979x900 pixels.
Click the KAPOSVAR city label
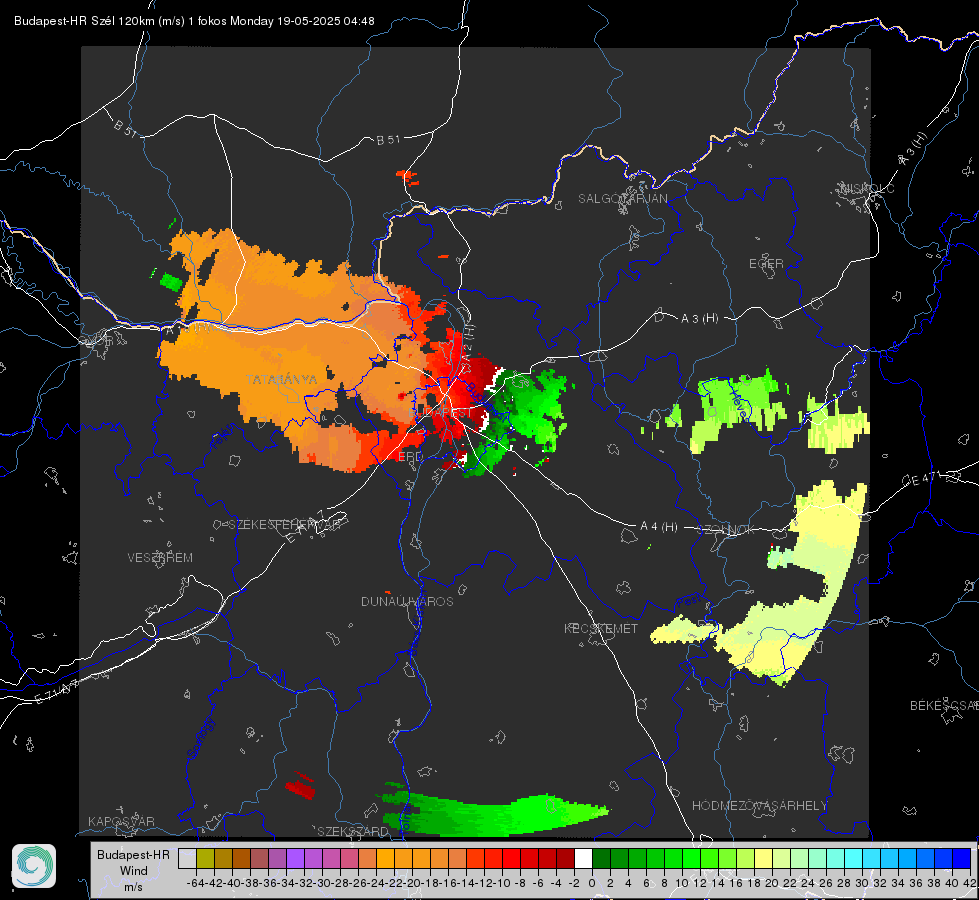121,821
